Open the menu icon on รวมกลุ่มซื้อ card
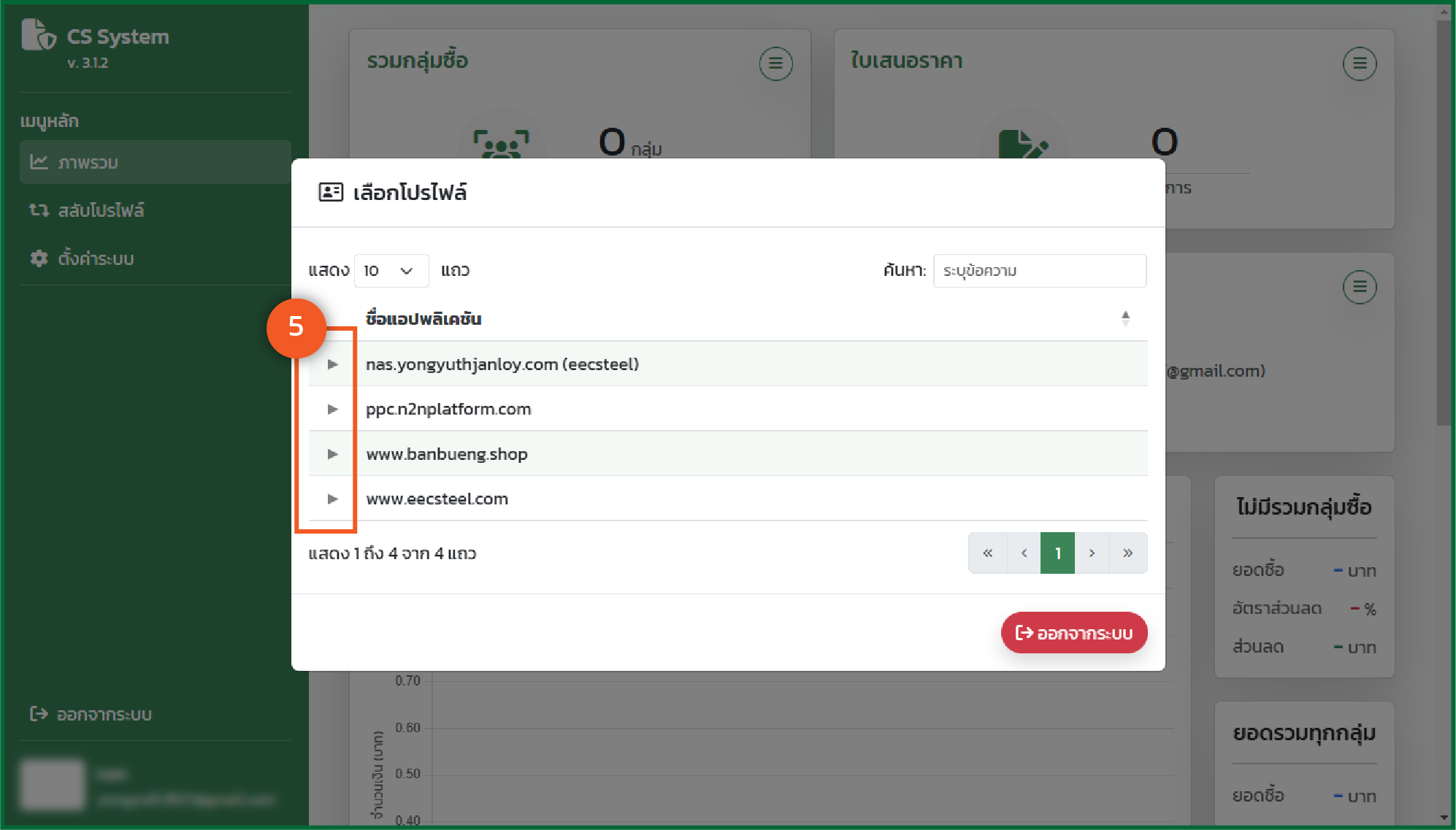The width and height of the screenshot is (1456, 830). [775, 64]
